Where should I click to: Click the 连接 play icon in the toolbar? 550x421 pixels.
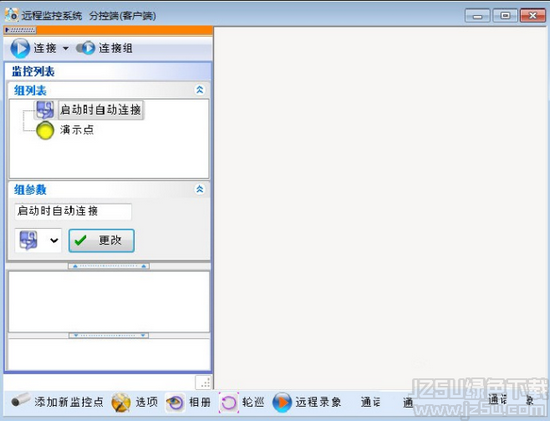pos(20,48)
